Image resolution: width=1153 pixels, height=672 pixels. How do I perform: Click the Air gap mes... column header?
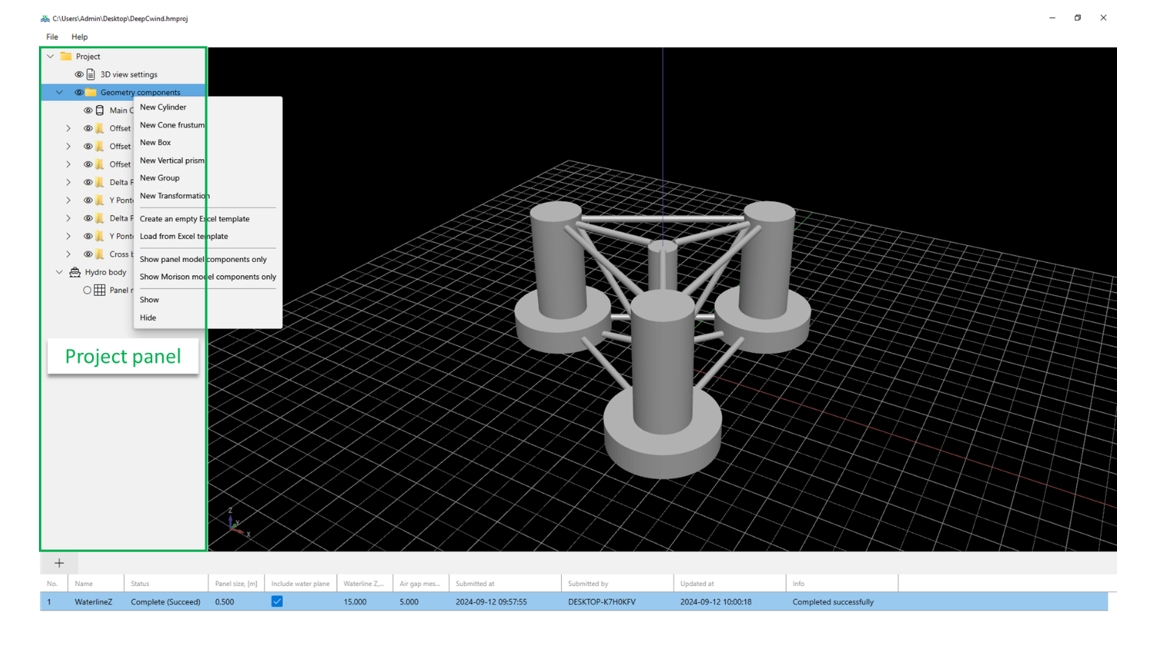click(421, 584)
